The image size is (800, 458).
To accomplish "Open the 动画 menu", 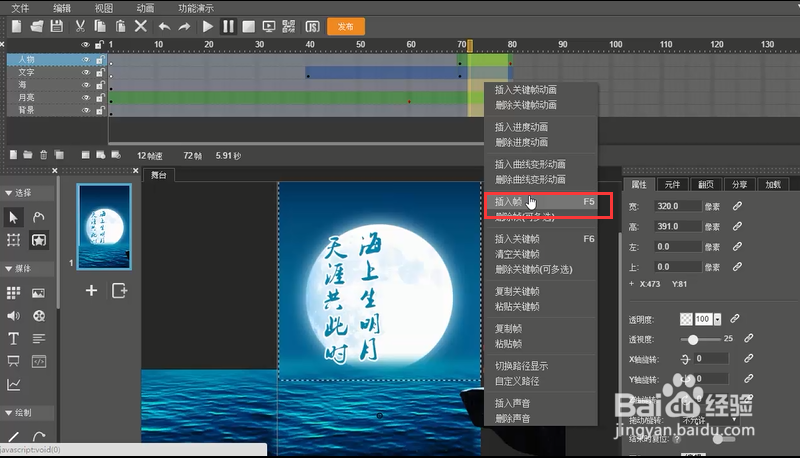I will tap(145, 8).
